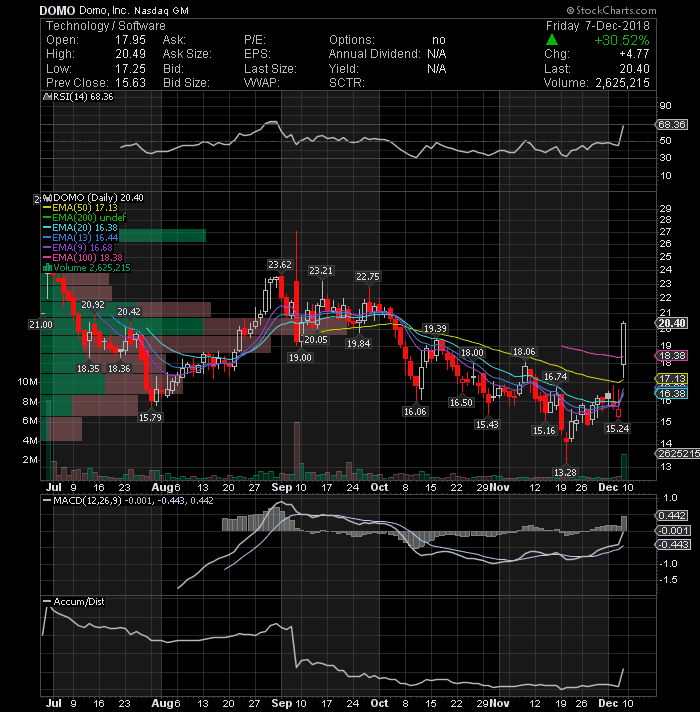Click the 13.28 lowest price annotation
700x712 pixels.
click(x=565, y=473)
